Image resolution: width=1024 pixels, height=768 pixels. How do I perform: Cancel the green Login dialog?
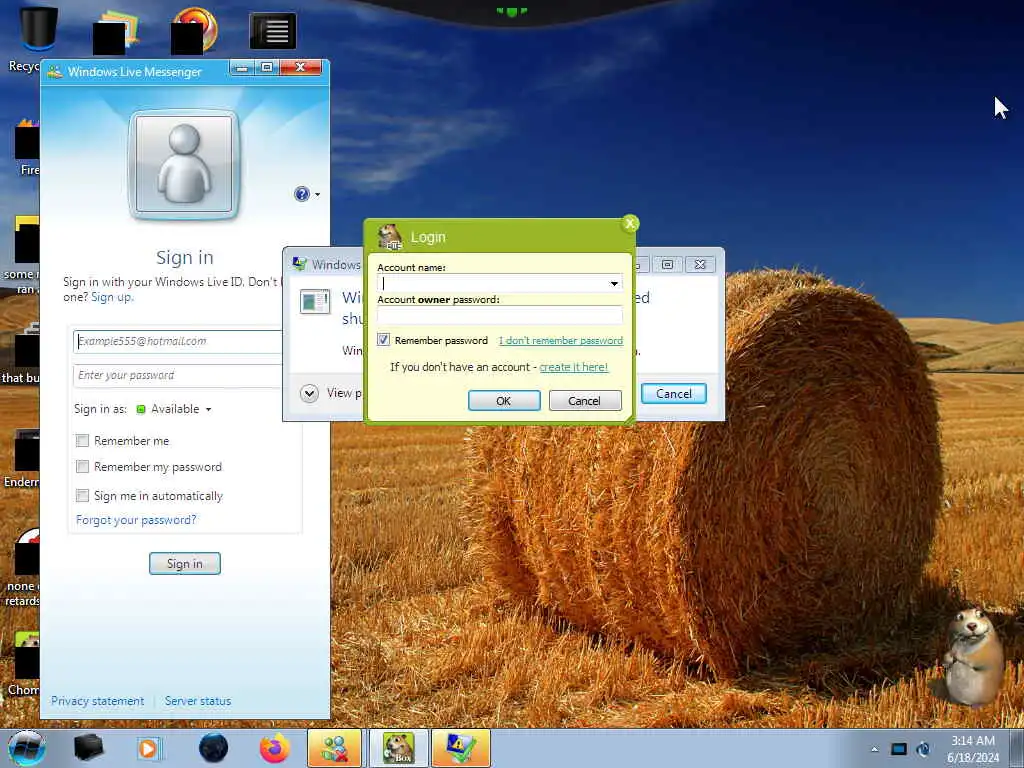(x=584, y=401)
